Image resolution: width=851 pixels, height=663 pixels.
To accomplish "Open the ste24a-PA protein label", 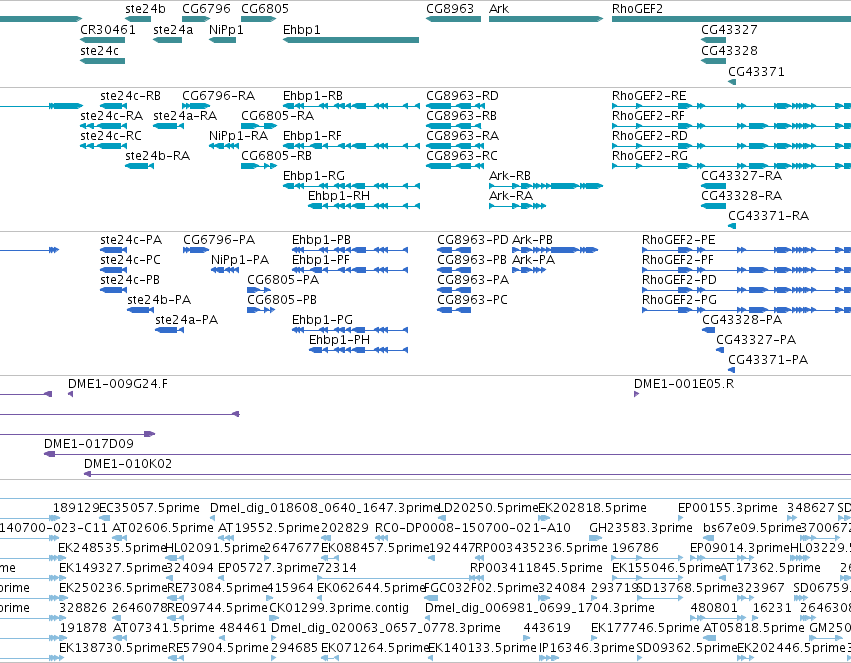I will point(186,320).
